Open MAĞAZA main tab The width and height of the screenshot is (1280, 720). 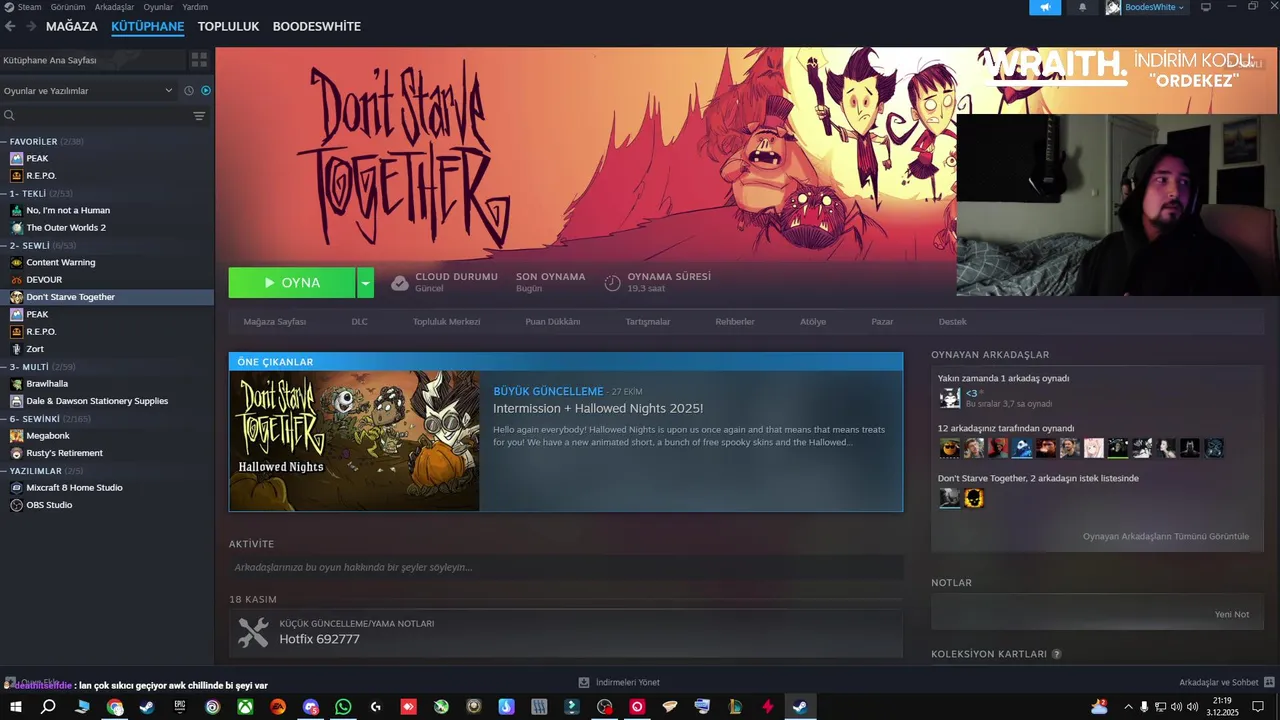point(72,26)
